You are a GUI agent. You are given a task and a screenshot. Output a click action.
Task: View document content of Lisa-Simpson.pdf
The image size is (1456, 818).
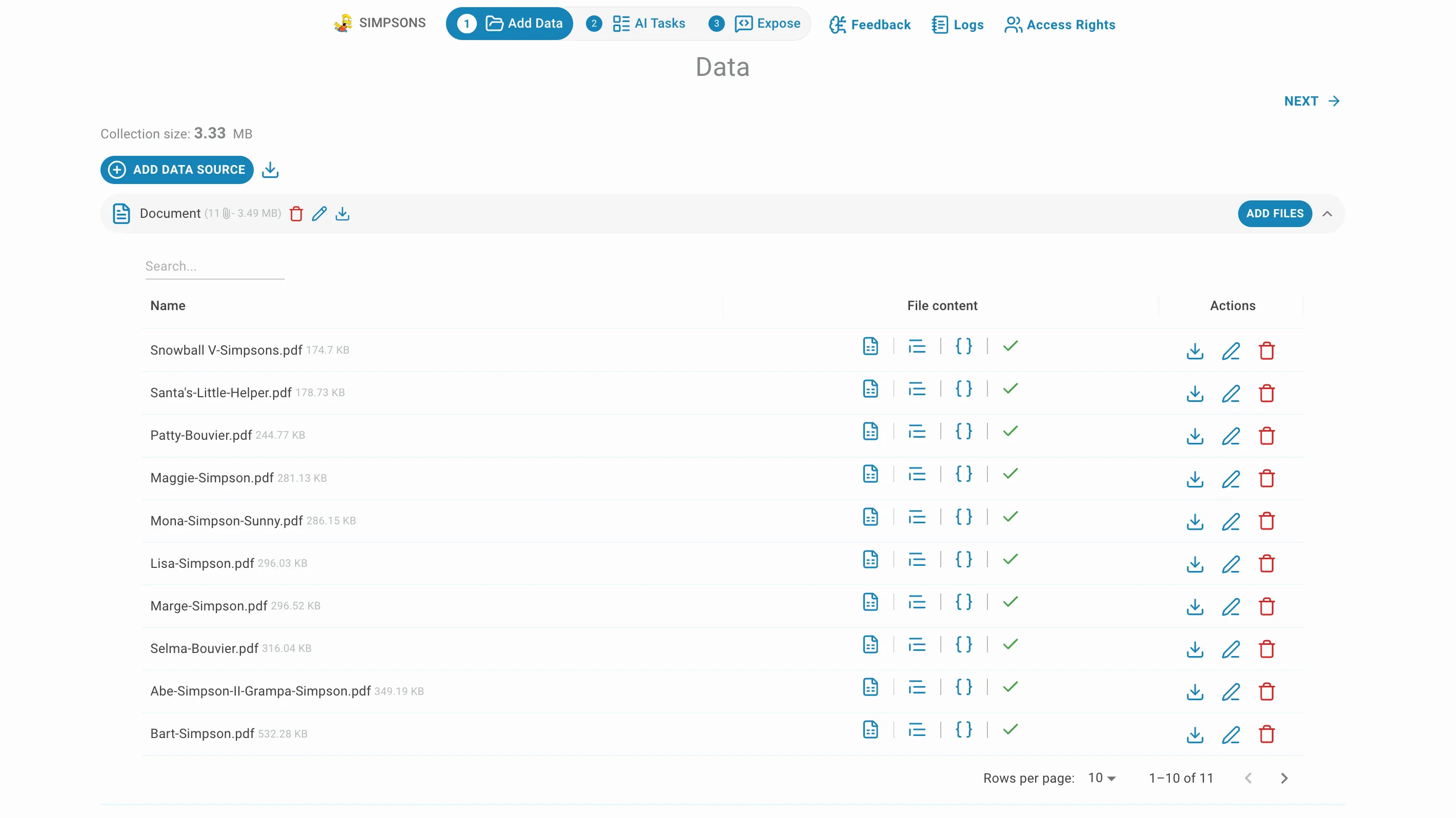tap(871, 559)
